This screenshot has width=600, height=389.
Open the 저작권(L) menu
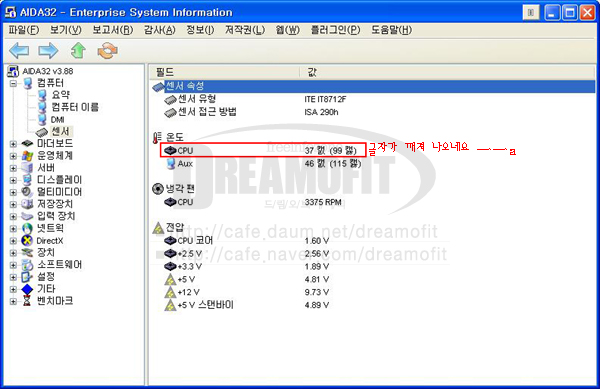[x=245, y=30]
